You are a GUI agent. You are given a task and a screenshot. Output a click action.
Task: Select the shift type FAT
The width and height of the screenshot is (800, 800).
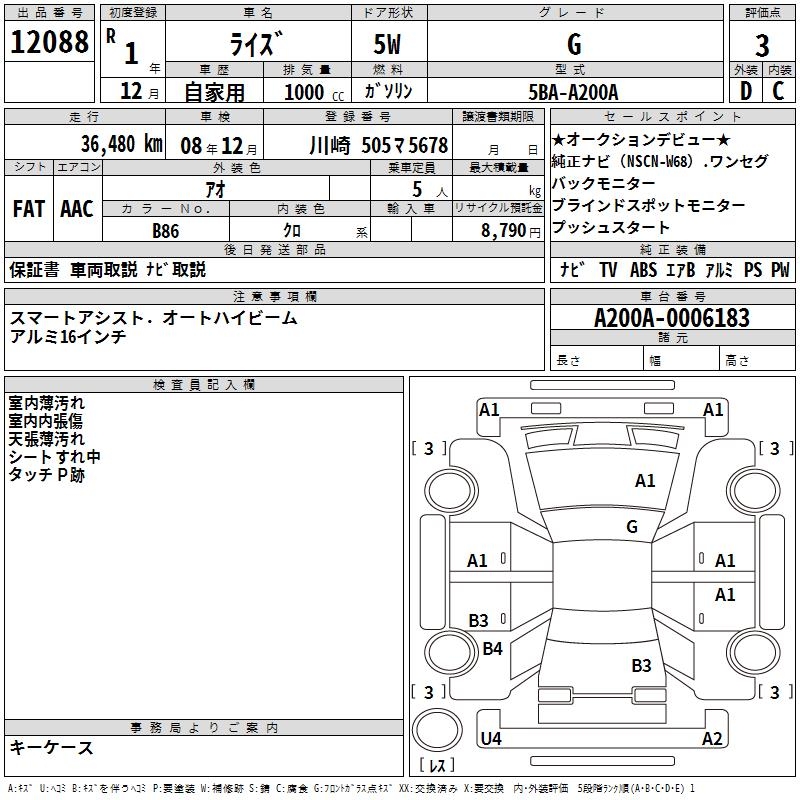pyautogui.click(x=29, y=209)
